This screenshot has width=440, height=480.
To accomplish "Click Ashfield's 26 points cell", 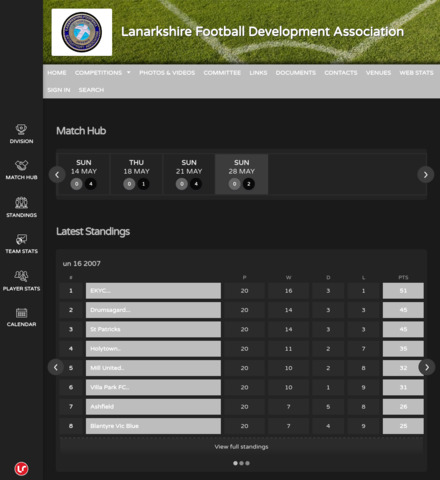I will (403, 407).
